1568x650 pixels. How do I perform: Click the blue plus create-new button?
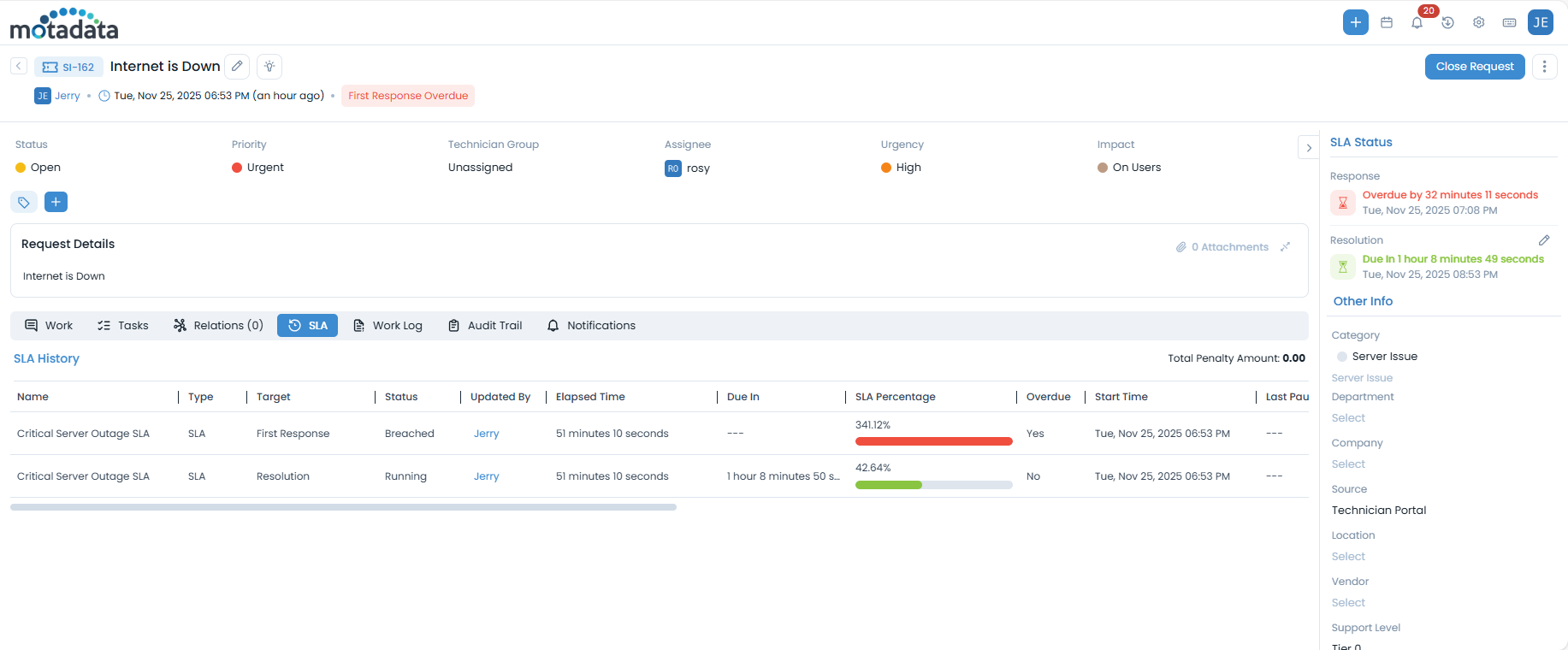(1355, 22)
